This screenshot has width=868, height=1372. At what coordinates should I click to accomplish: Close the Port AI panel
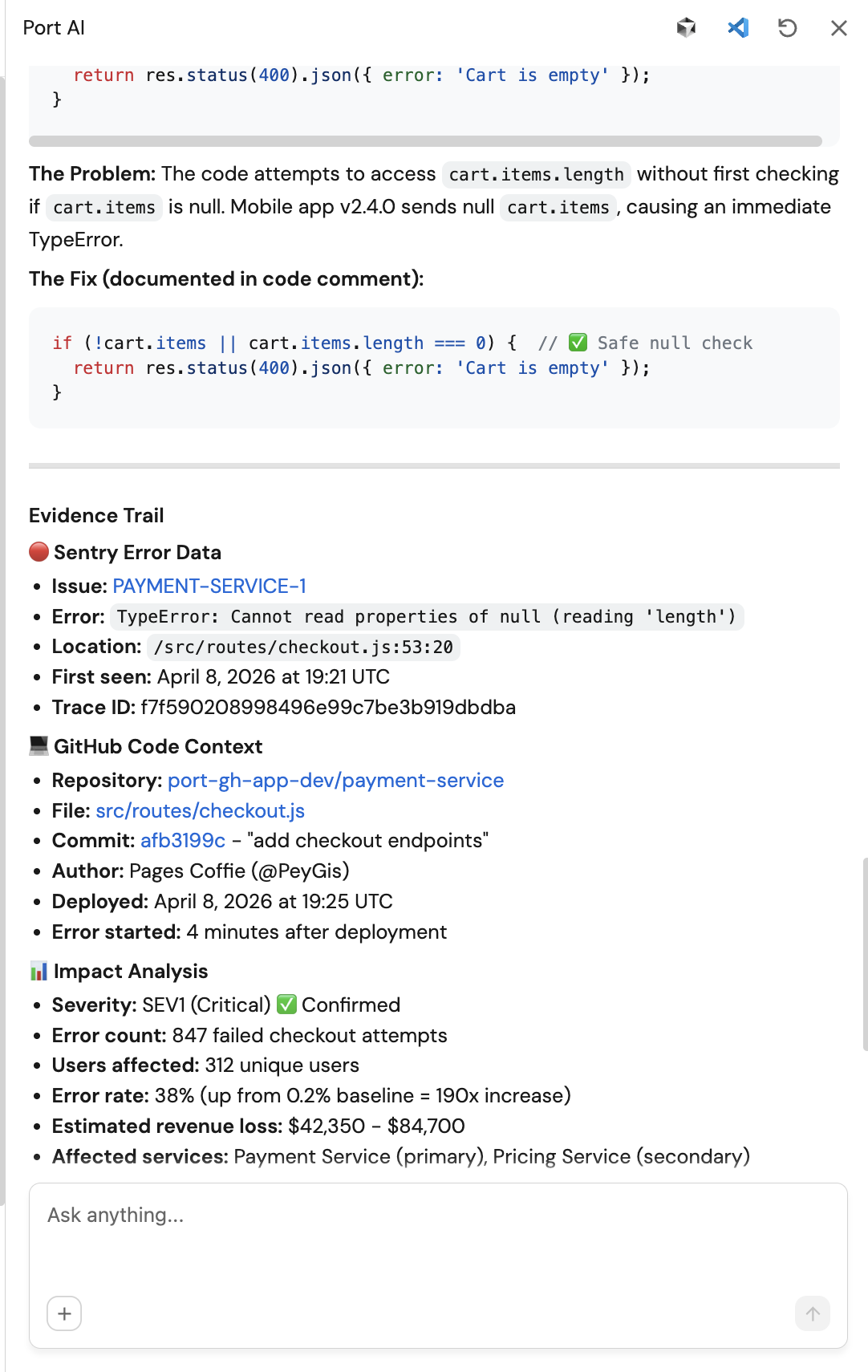click(x=839, y=28)
